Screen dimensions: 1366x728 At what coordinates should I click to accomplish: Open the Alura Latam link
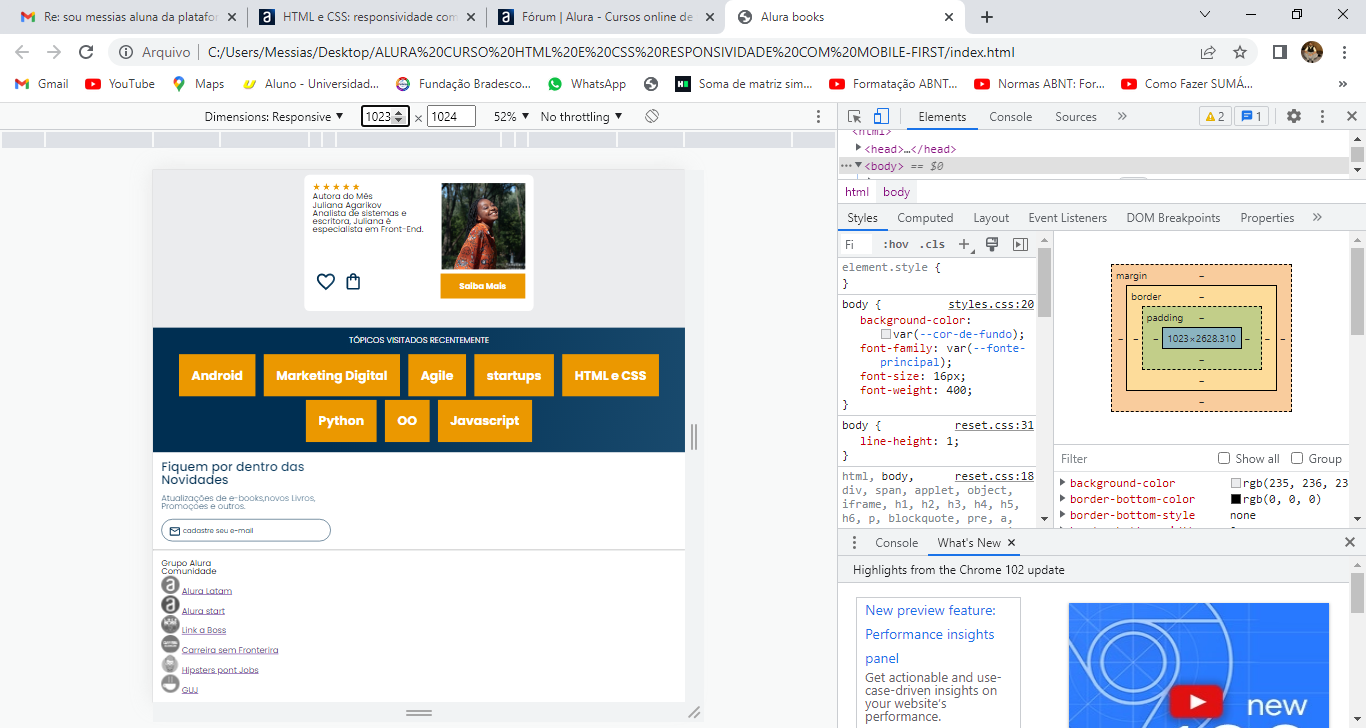206,591
